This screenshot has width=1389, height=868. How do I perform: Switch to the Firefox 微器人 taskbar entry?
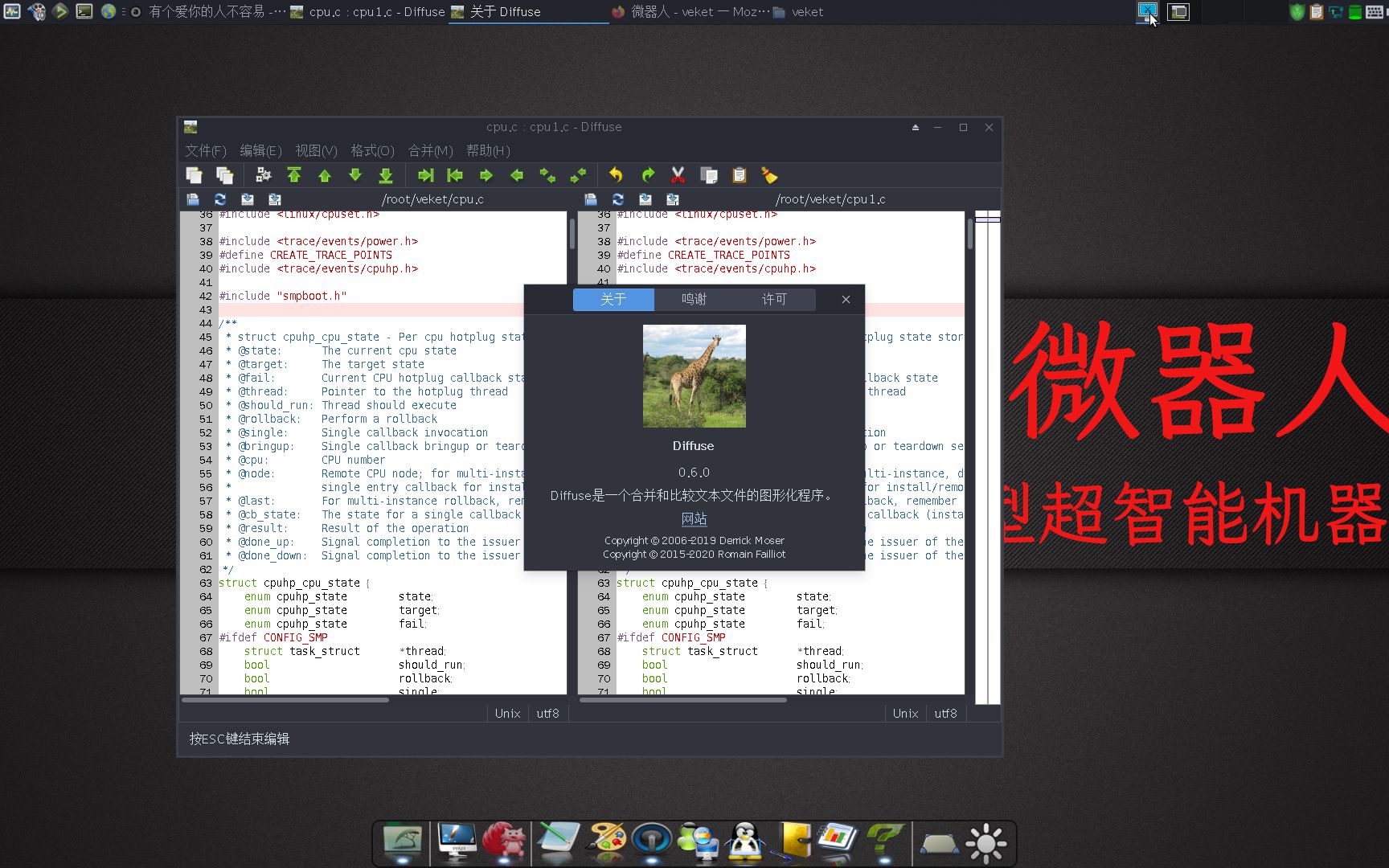tap(690, 12)
